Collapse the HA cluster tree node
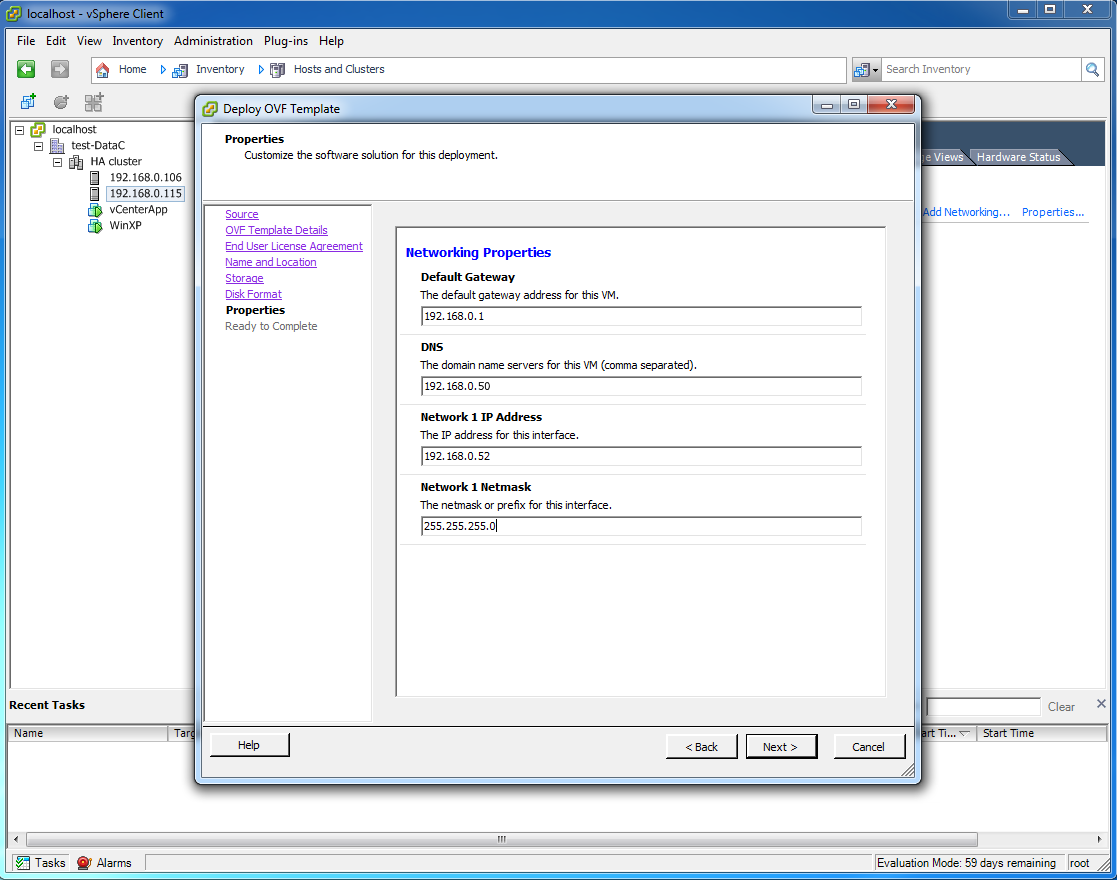 pos(57,162)
